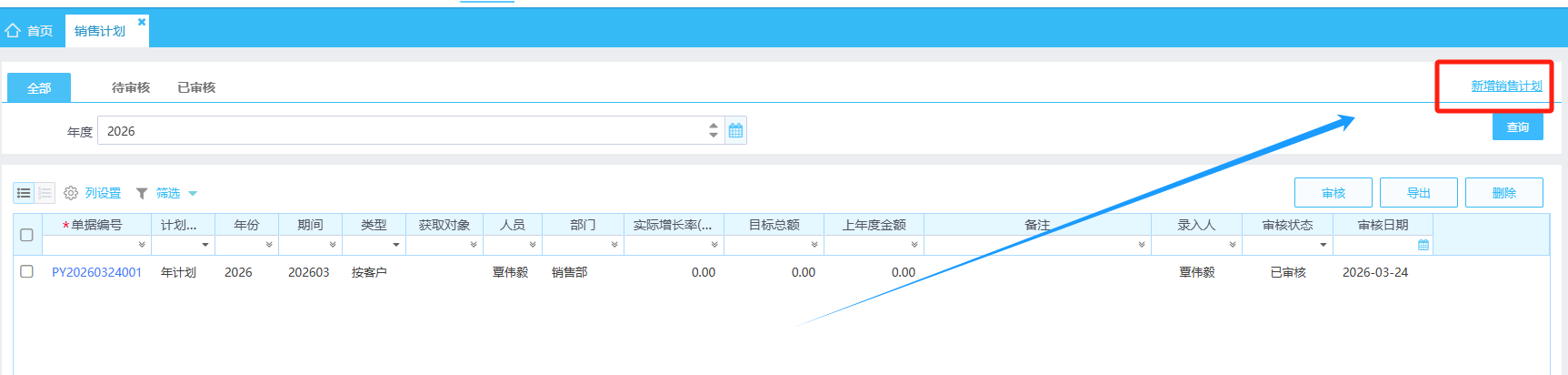1568x375 pixels.
Task: Click the 新增销售计划 link
Action: [1506, 86]
